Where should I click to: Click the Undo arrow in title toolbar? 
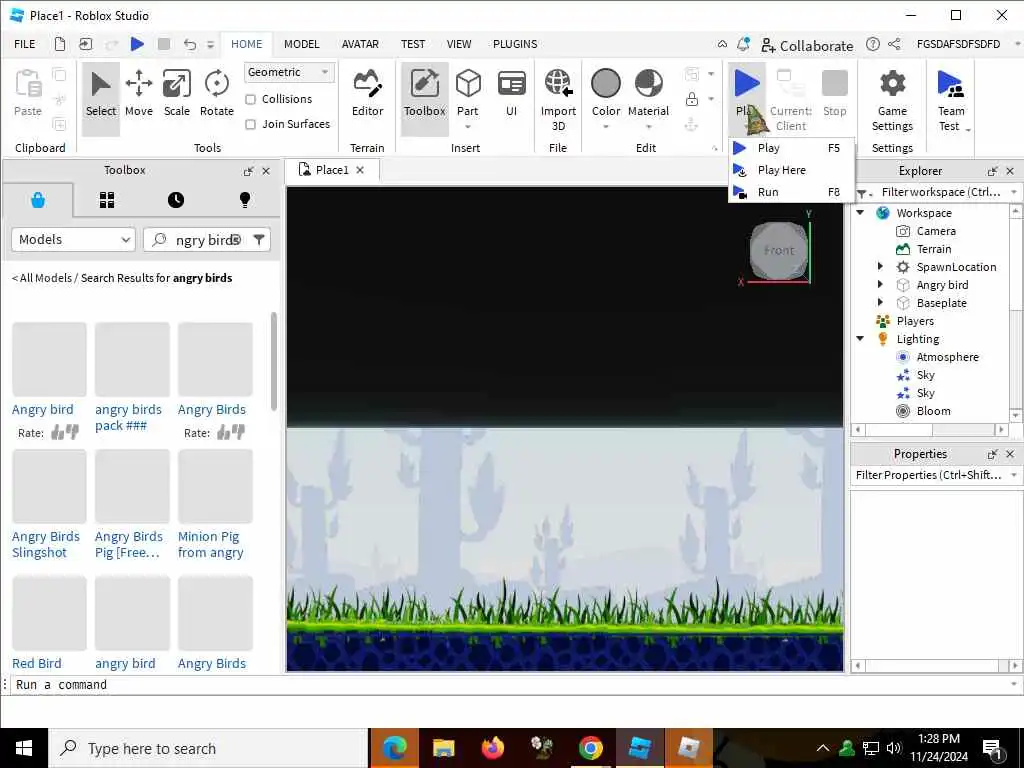(189, 44)
